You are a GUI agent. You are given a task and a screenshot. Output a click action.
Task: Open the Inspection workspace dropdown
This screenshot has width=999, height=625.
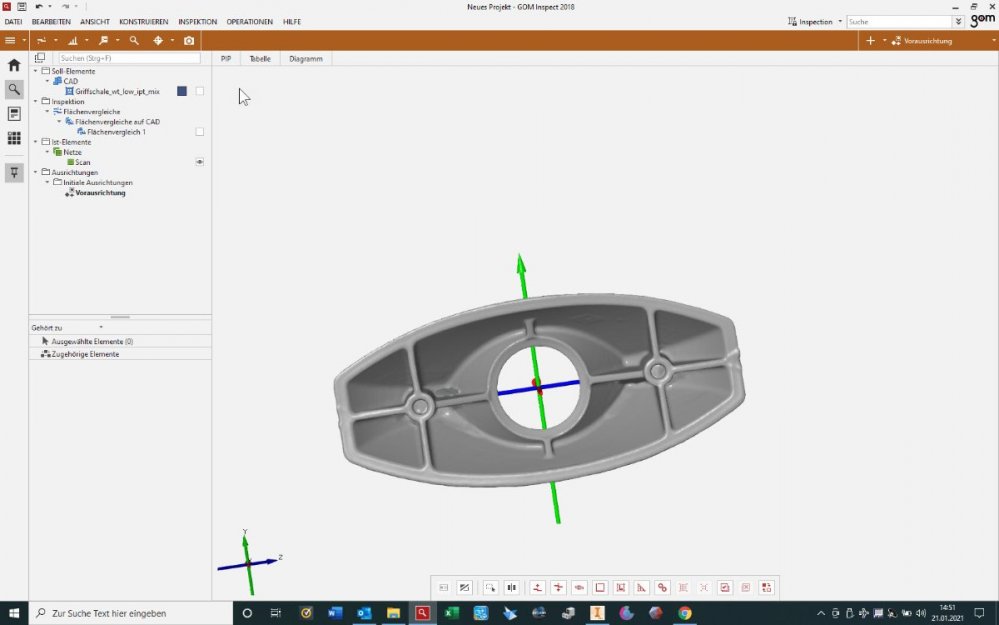tap(818, 21)
